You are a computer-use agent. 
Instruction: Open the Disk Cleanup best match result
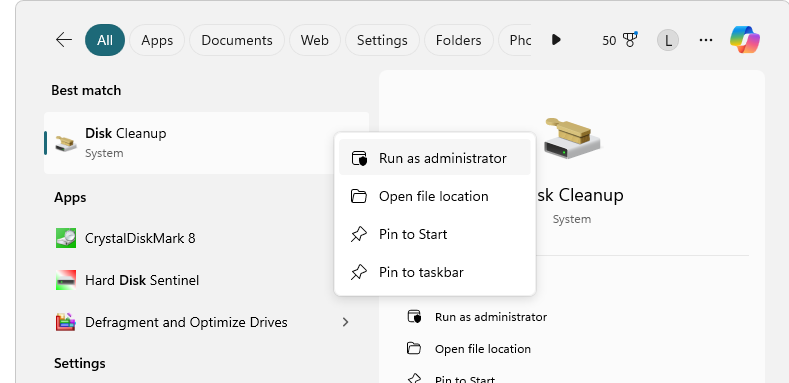click(x=206, y=143)
